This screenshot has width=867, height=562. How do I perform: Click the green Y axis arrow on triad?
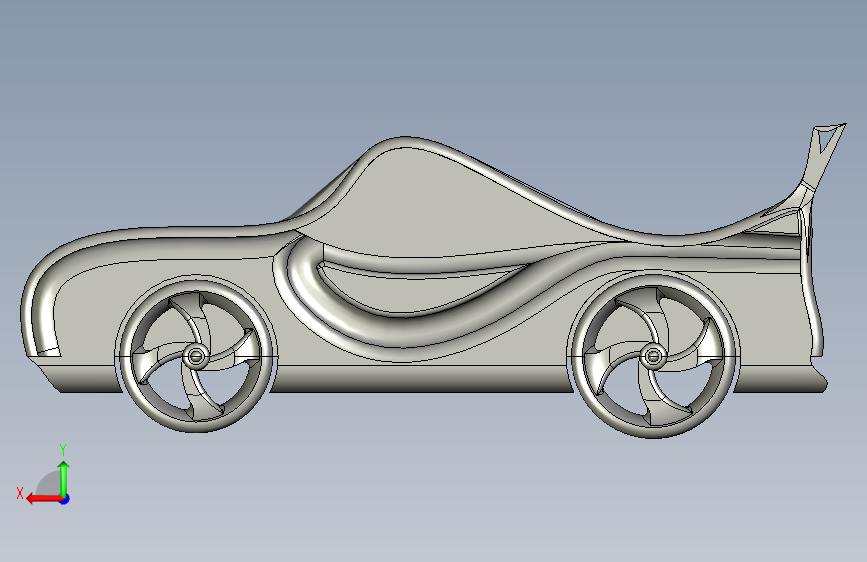(64, 479)
